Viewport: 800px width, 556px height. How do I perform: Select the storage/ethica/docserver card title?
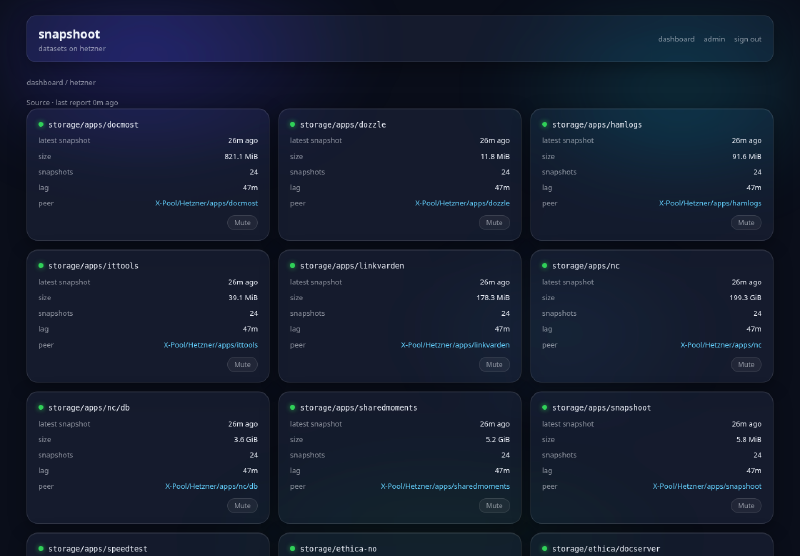tap(606, 549)
